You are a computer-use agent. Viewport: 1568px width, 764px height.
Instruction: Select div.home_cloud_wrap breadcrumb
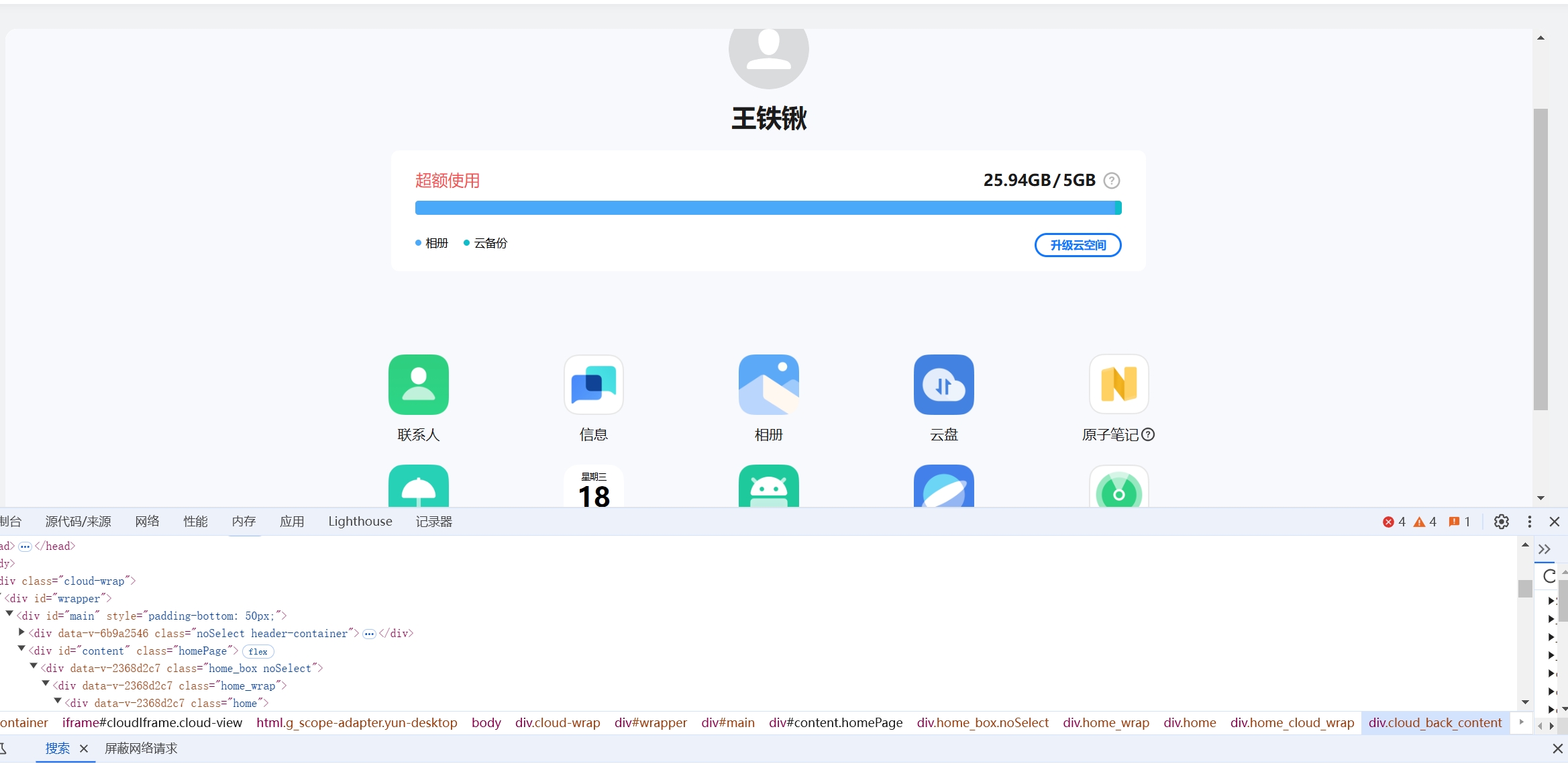(1292, 723)
